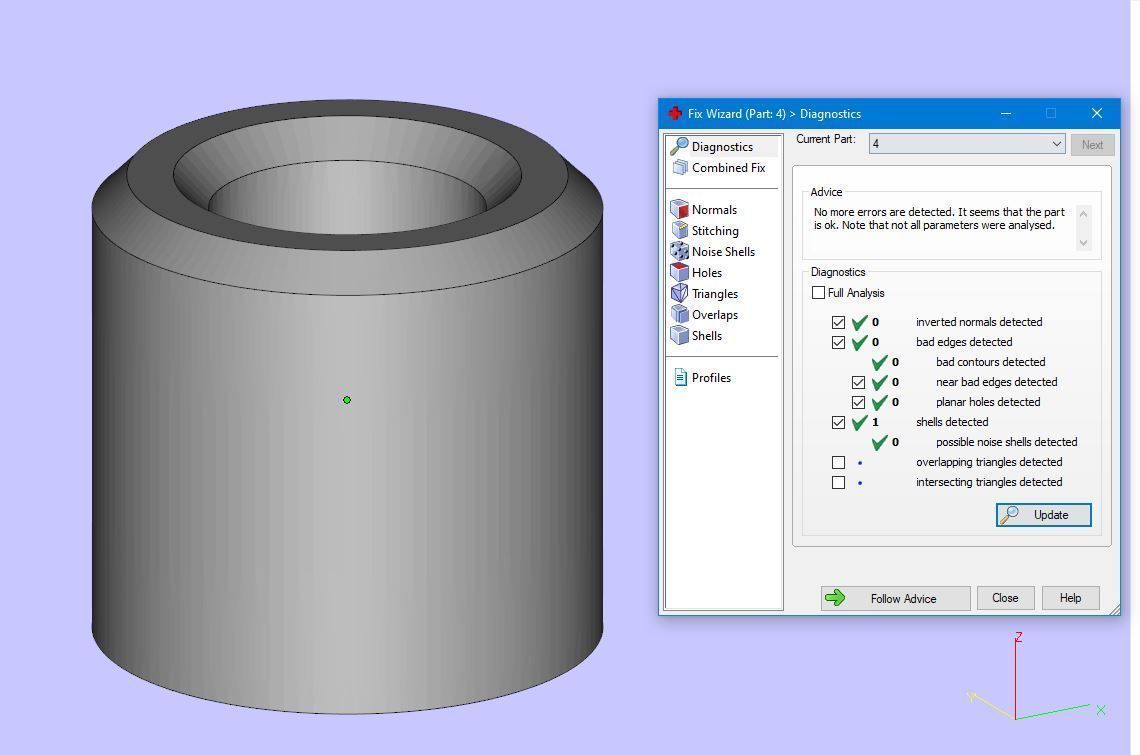The image size is (1140, 755).
Task: Click the magnifier icon on Update button
Action: [1009, 514]
